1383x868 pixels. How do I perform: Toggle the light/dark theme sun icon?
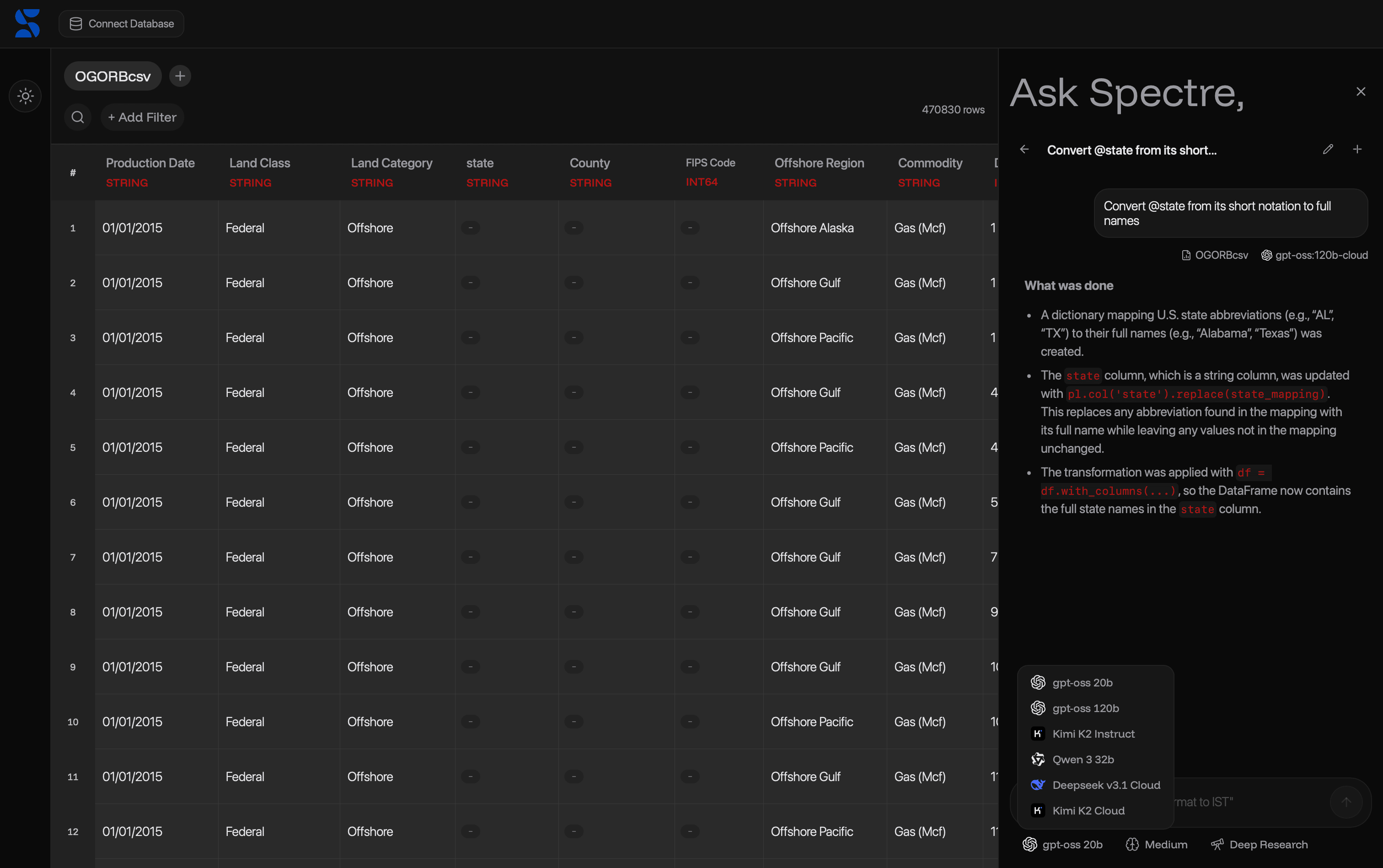(x=25, y=96)
